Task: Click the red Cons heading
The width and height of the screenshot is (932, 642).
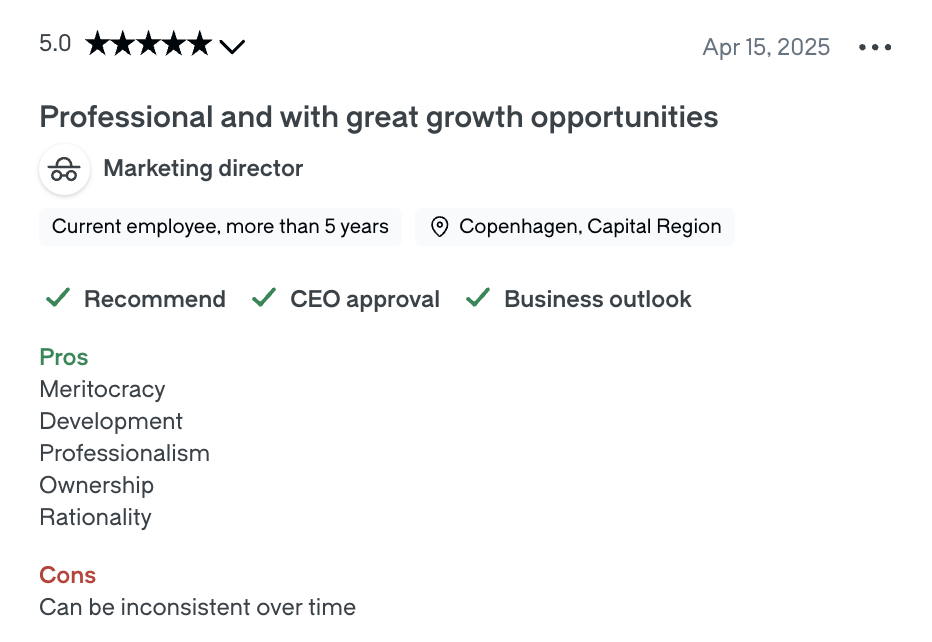Action: (68, 575)
